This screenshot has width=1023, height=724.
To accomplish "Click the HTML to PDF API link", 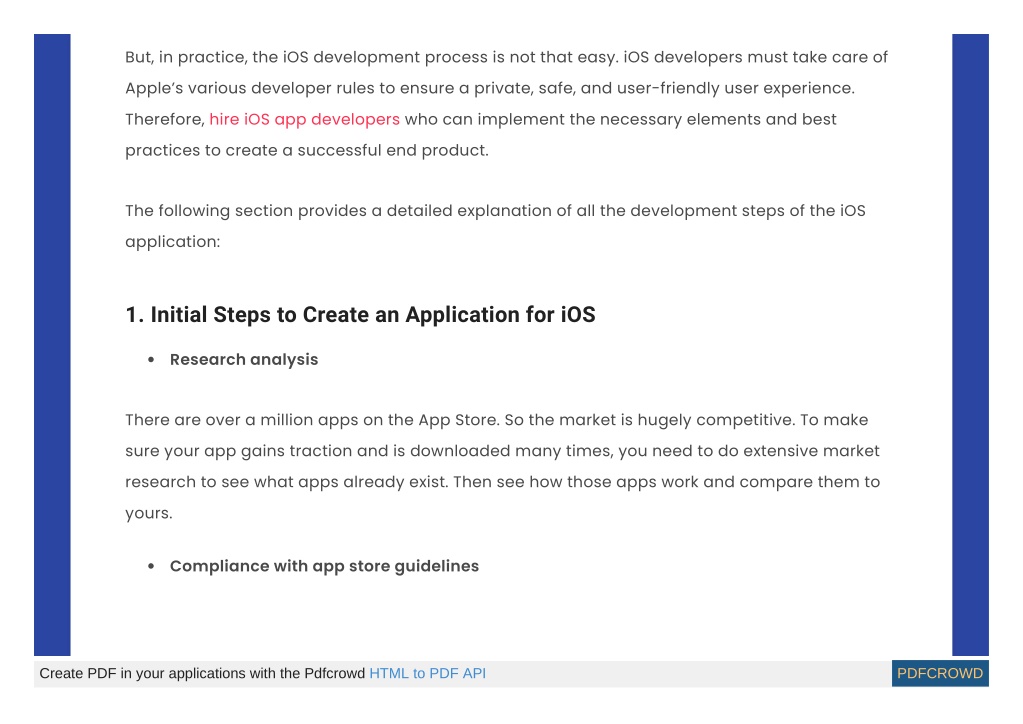I will click(427, 673).
